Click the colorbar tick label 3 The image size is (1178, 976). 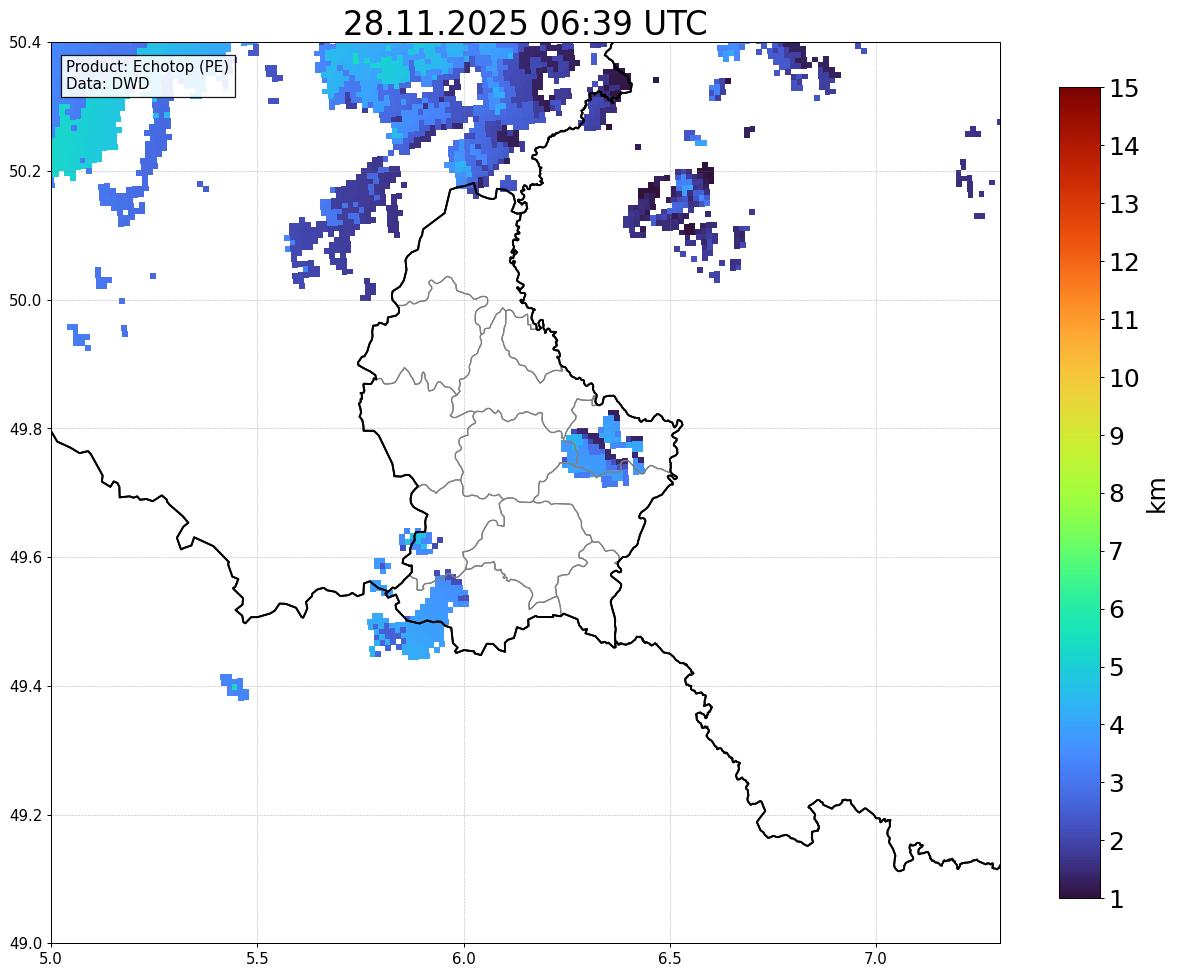1117,783
